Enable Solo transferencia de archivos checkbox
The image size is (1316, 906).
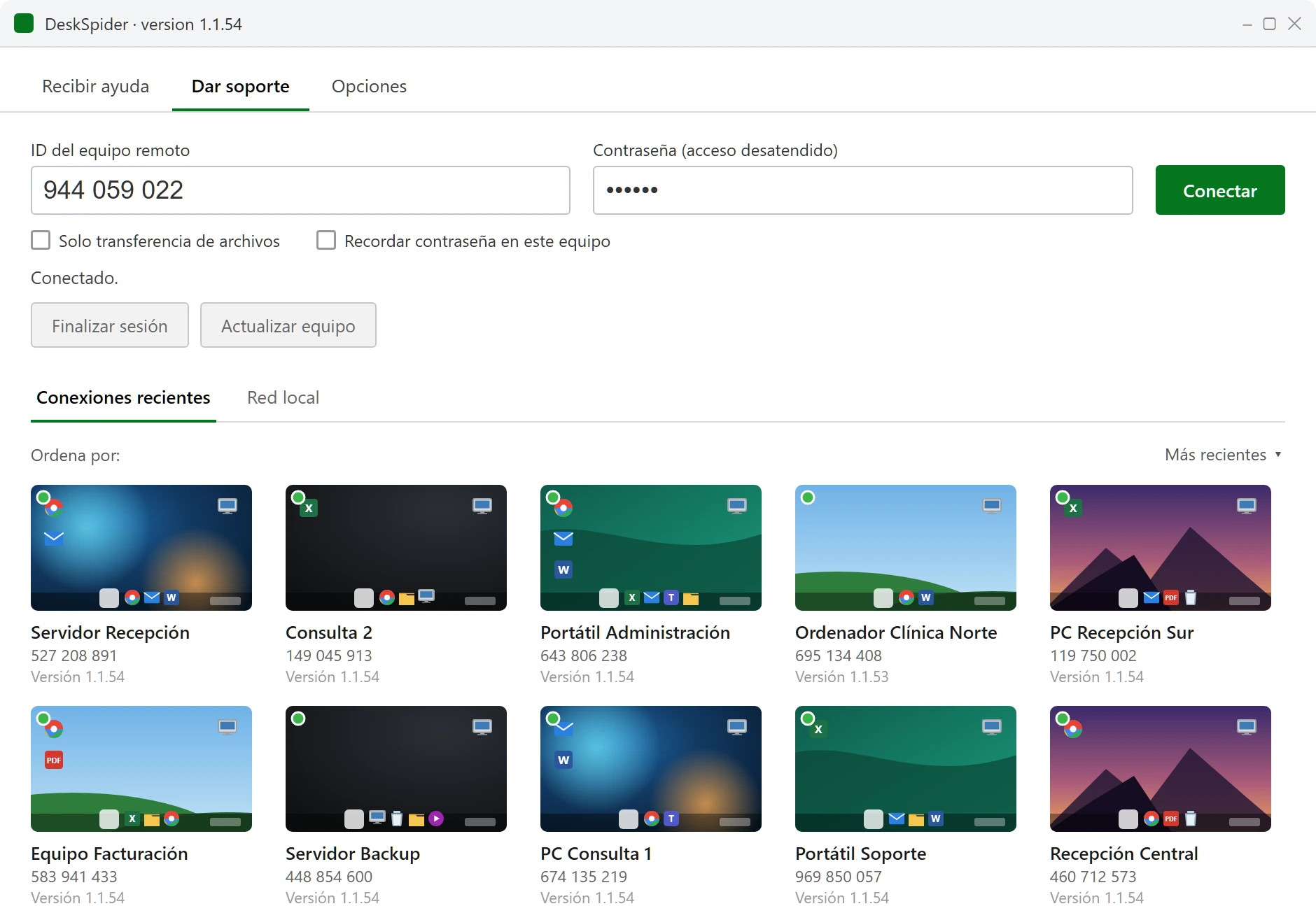(x=41, y=241)
